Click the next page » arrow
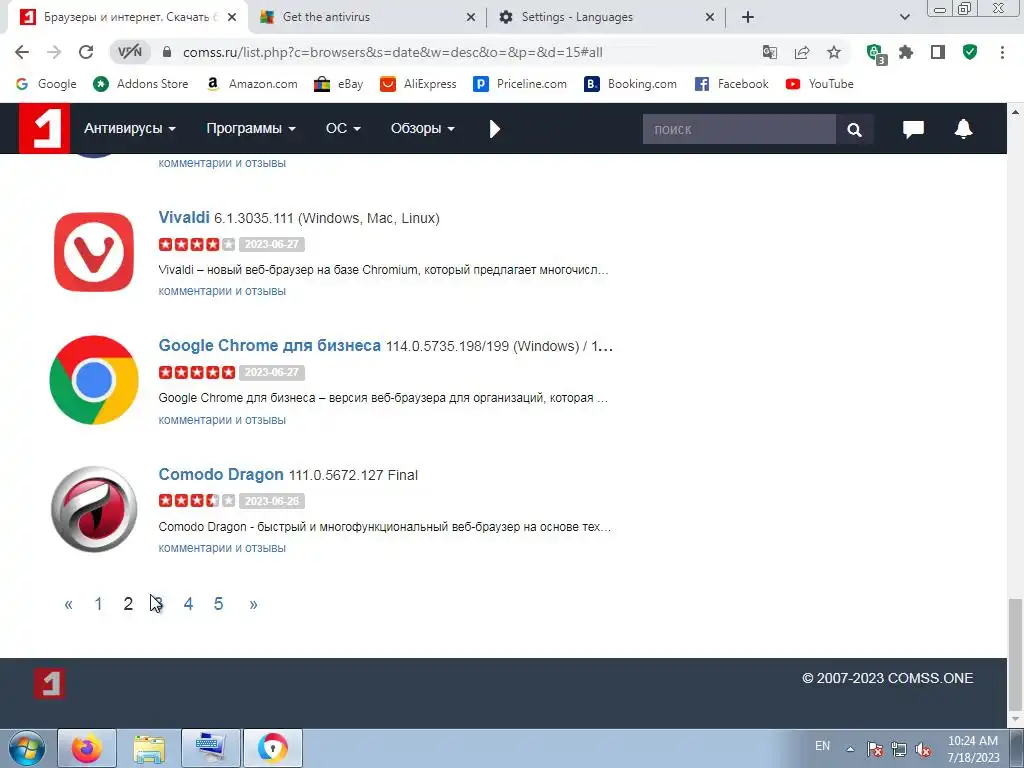 (x=253, y=605)
